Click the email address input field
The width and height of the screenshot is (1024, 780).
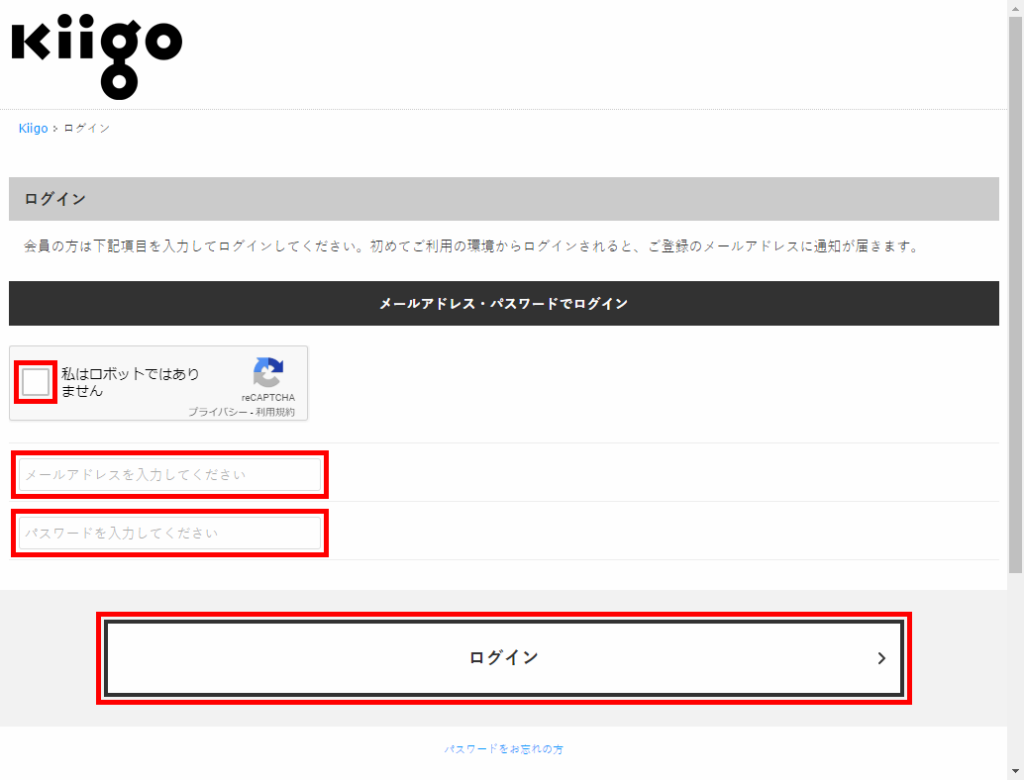click(x=168, y=474)
